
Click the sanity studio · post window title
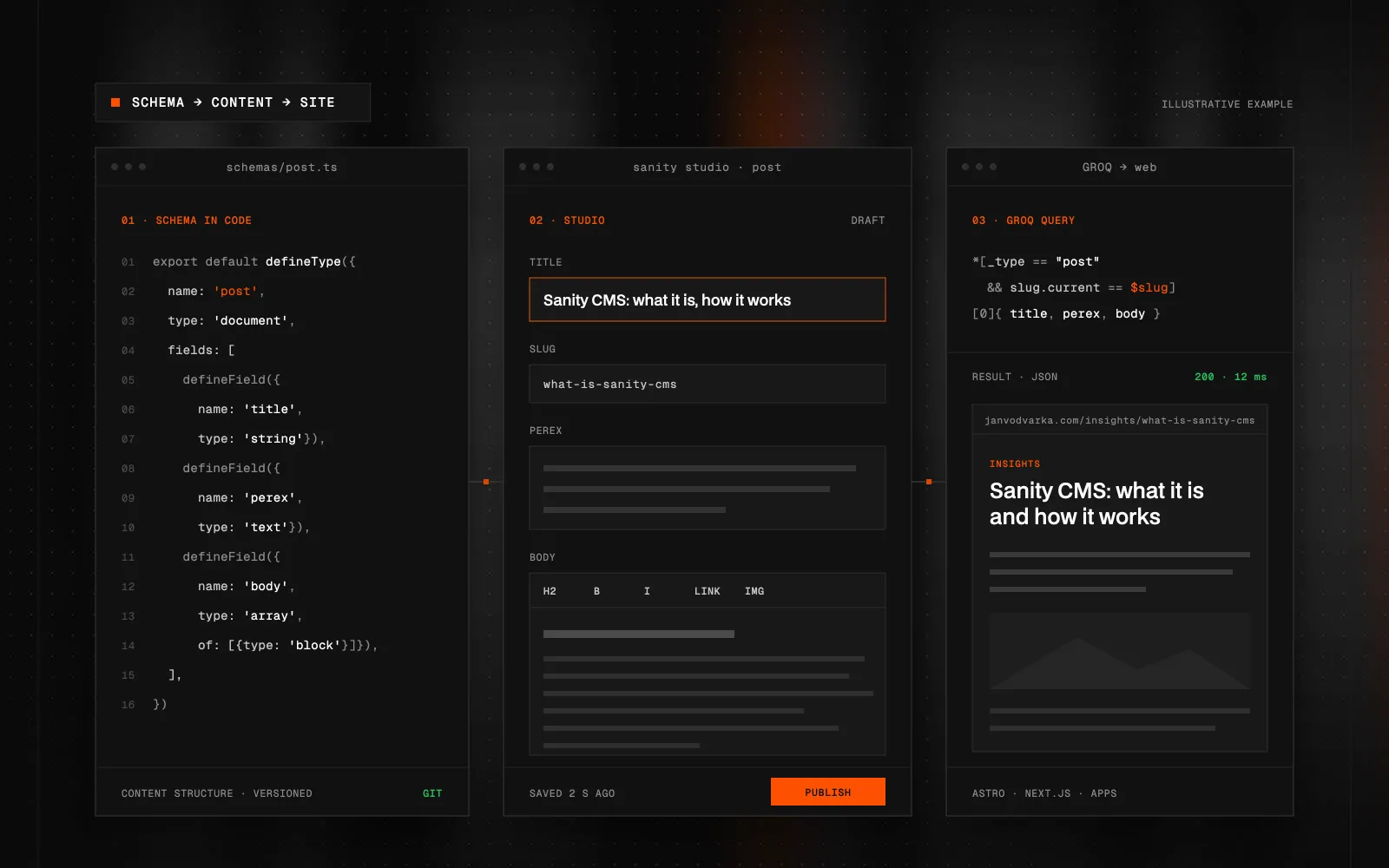pyautogui.click(x=708, y=168)
